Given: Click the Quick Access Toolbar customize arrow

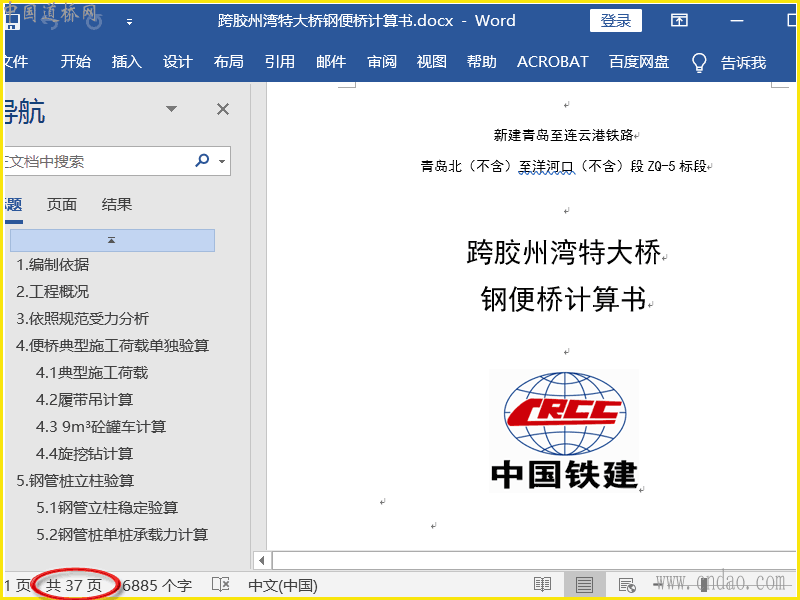Looking at the screenshot, I should [129, 22].
